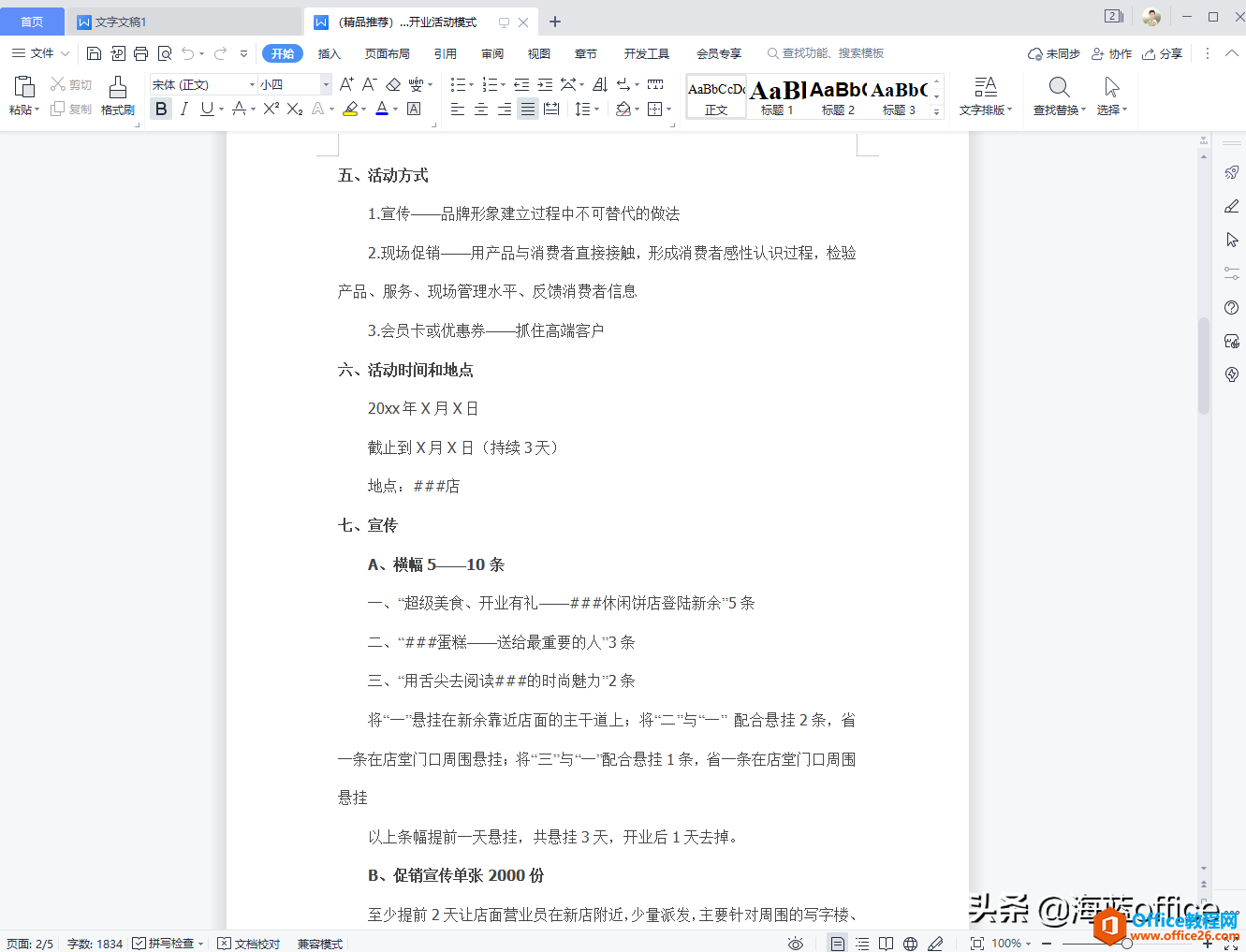Toggle eye protection mode icon
This screenshot has height=952, width=1246.
tap(796, 944)
